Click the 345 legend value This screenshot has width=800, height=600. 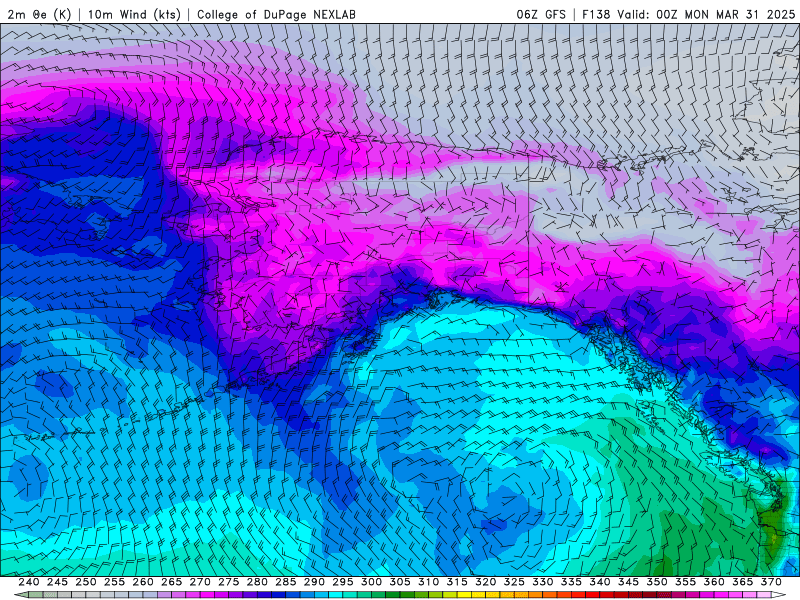tap(629, 582)
